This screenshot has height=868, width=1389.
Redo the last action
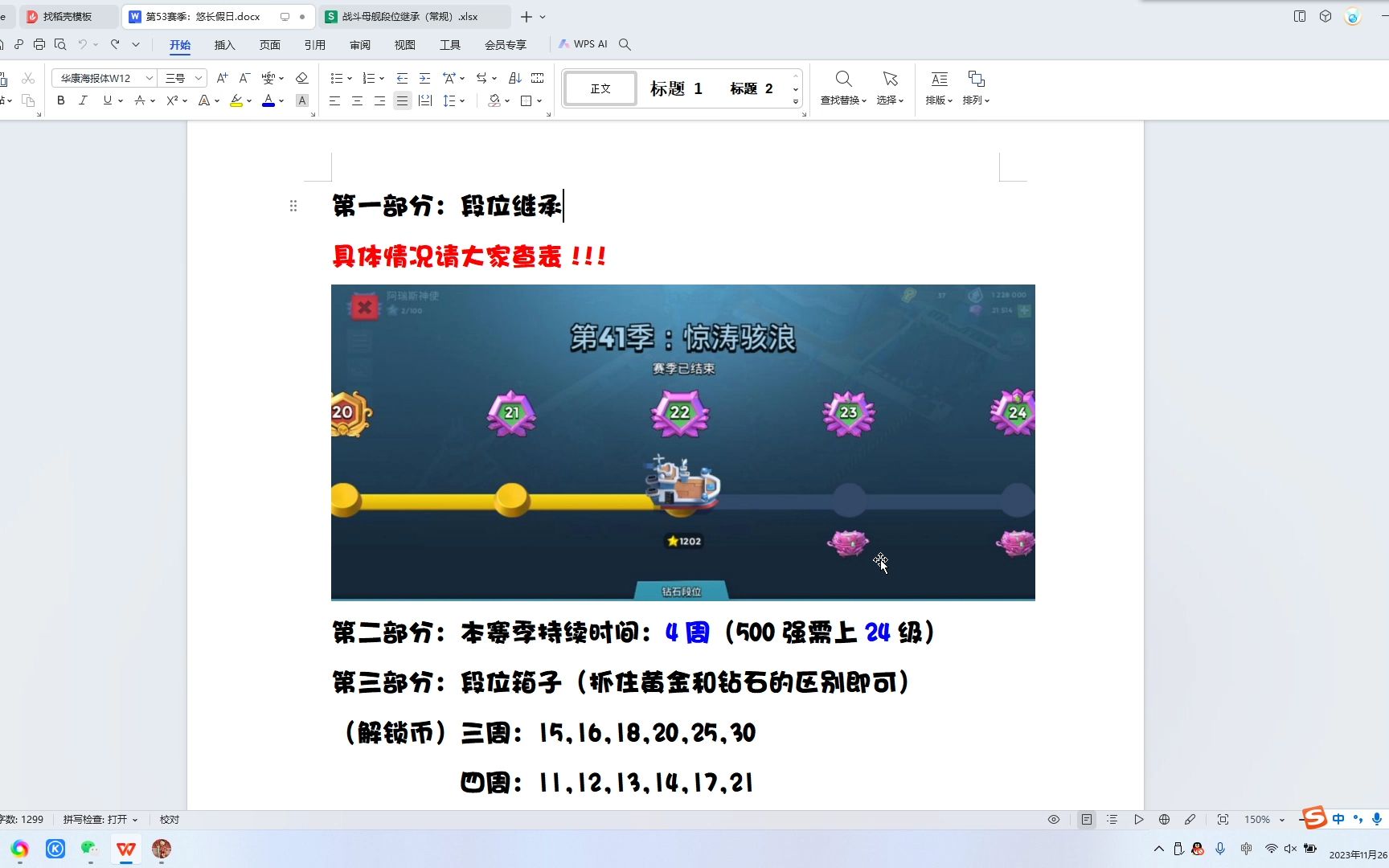[115, 44]
